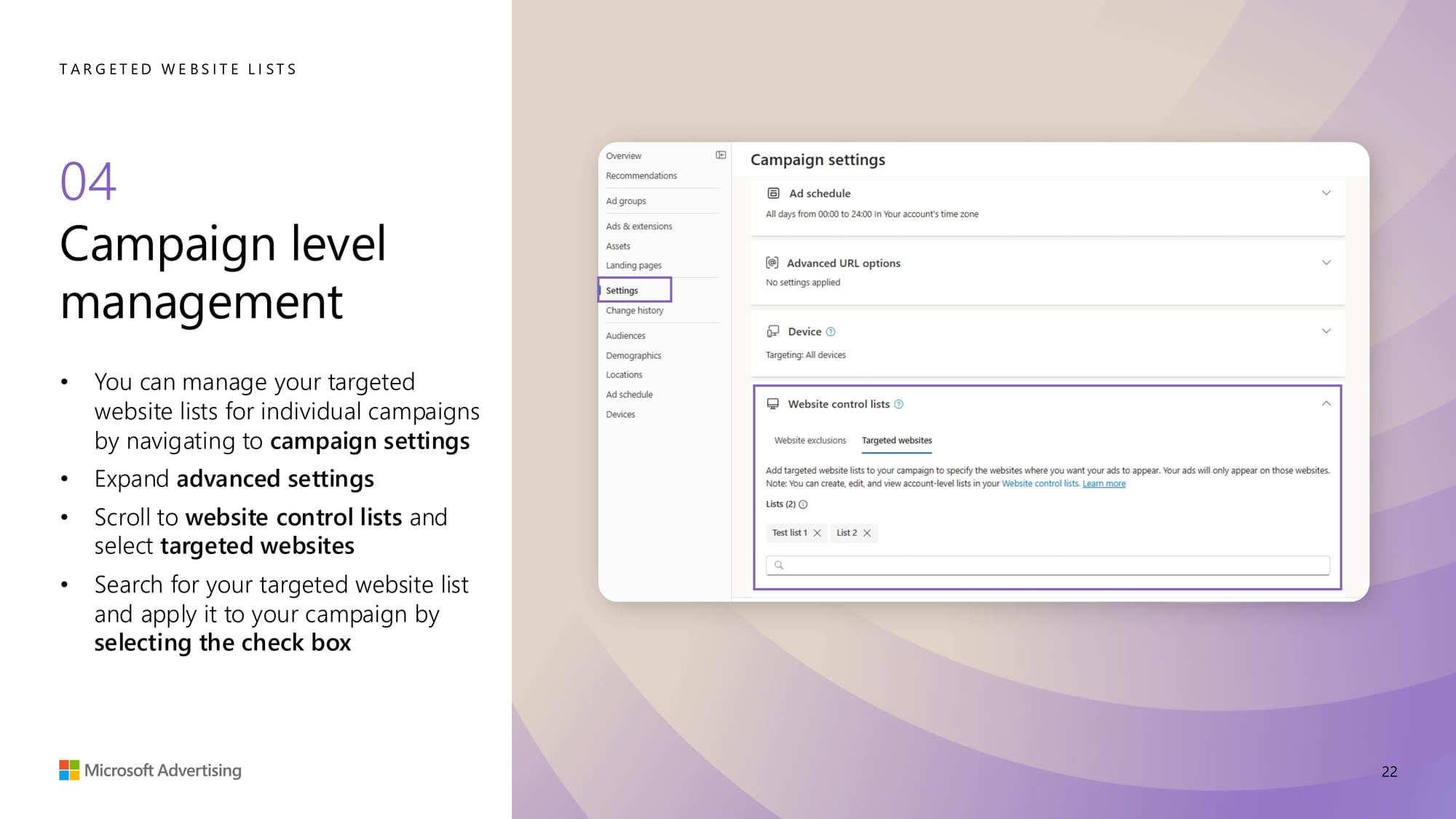Follow the Website control lists link
This screenshot has height=819, width=1456.
click(1040, 483)
